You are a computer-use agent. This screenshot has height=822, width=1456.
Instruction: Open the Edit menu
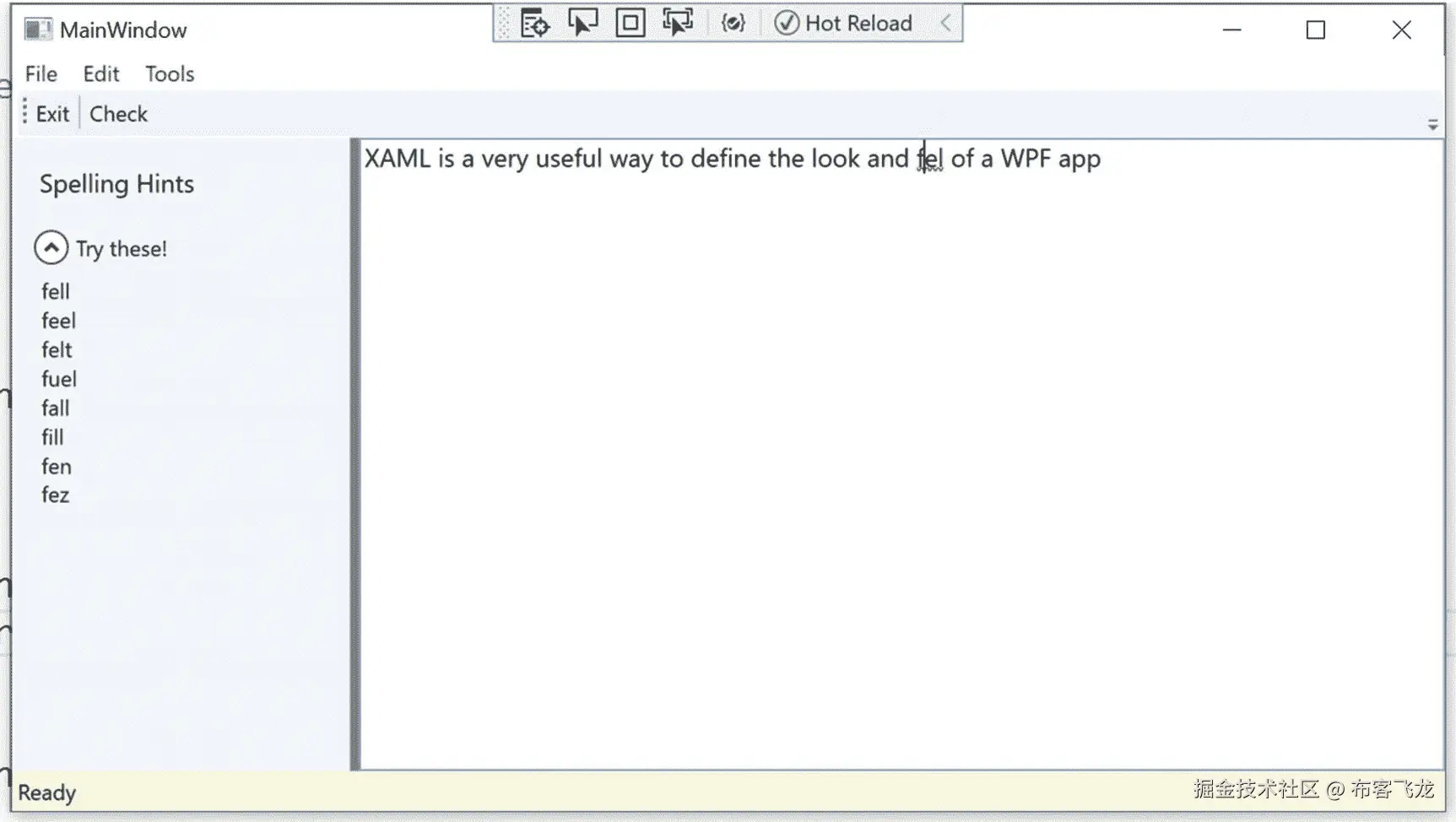coord(101,74)
